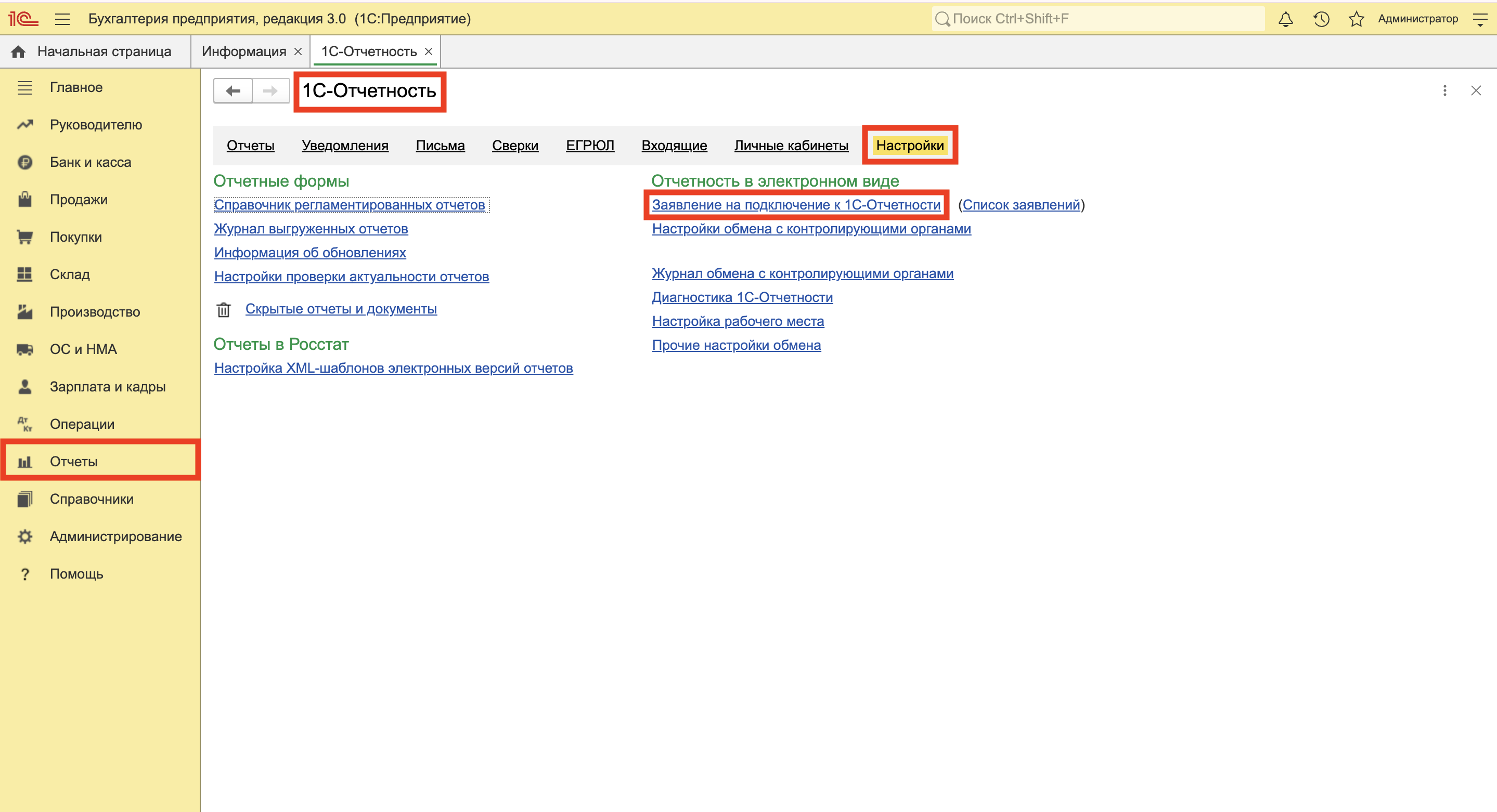Open Руководителю section chart icon
The image size is (1497, 812).
click(24, 124)
